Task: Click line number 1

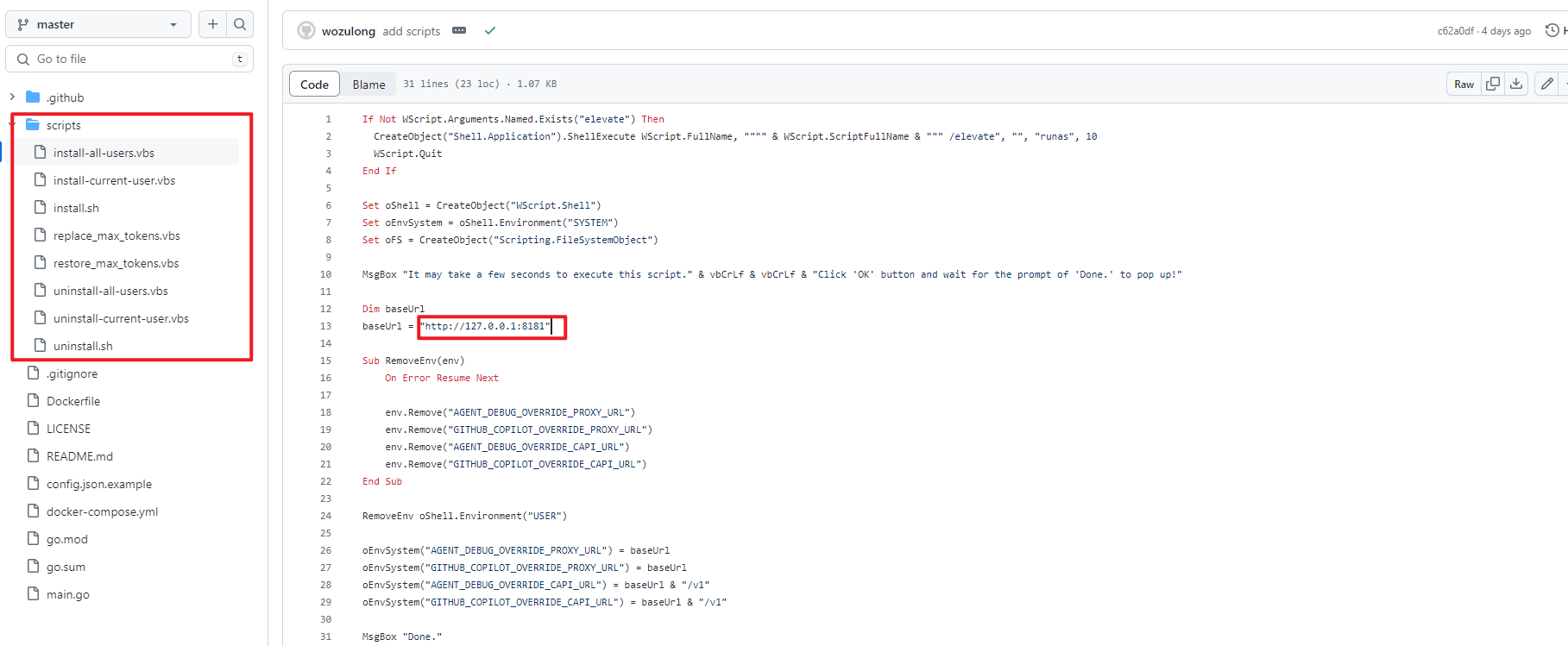Action: click(x=328, y=119)
